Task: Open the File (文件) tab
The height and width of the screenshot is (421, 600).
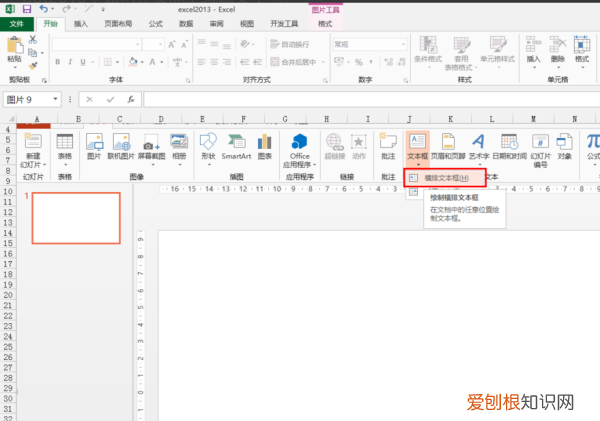Action: click(16, 24)
